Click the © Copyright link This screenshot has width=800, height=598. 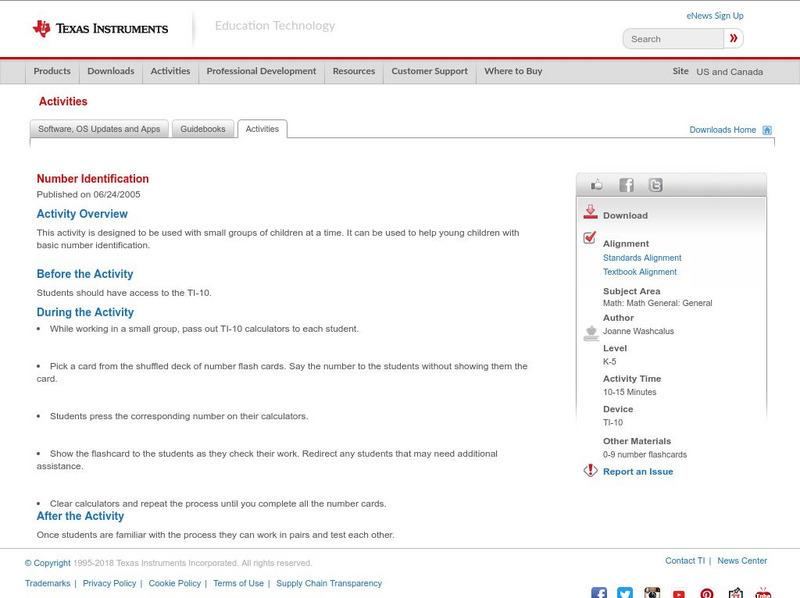coord(47,563)
